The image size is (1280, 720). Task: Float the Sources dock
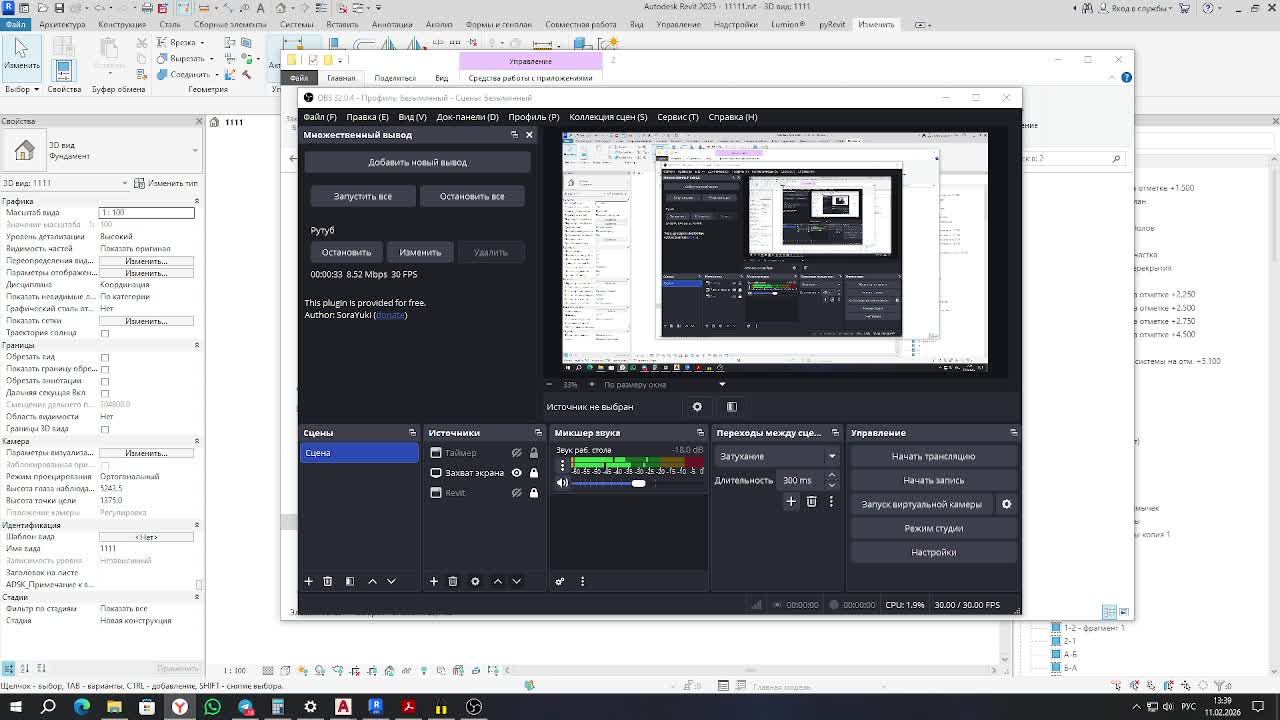point(538,433)
